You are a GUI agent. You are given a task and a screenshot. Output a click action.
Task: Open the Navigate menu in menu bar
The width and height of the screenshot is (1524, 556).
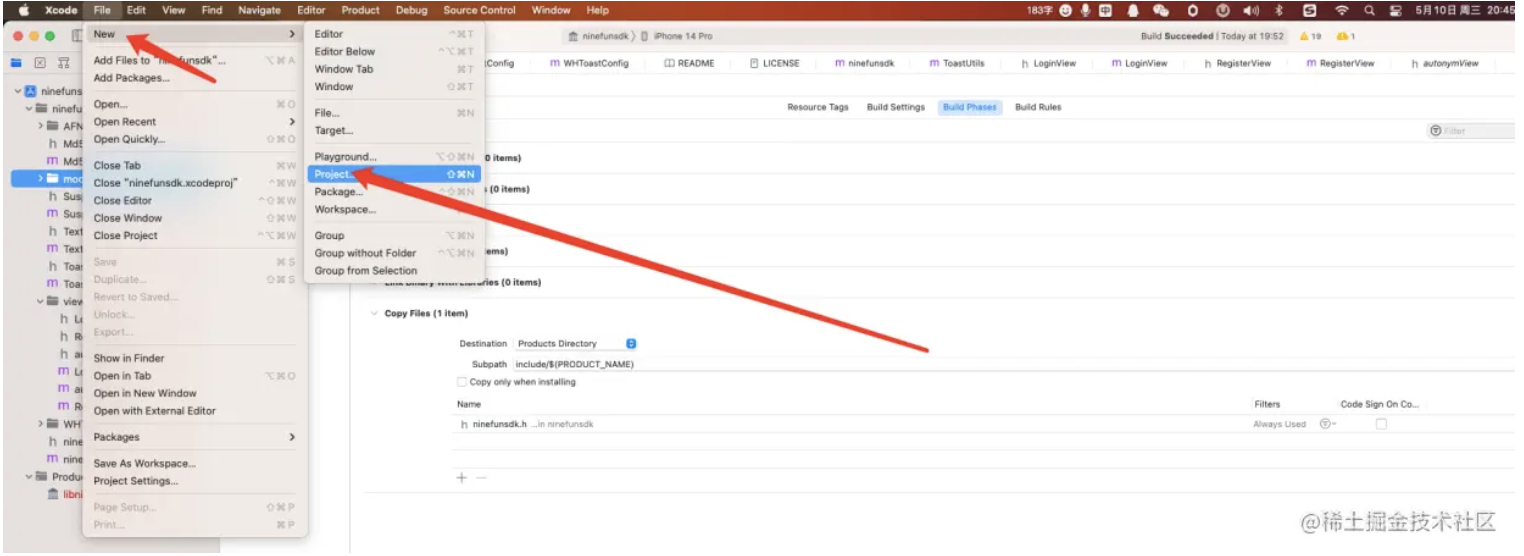259,10
